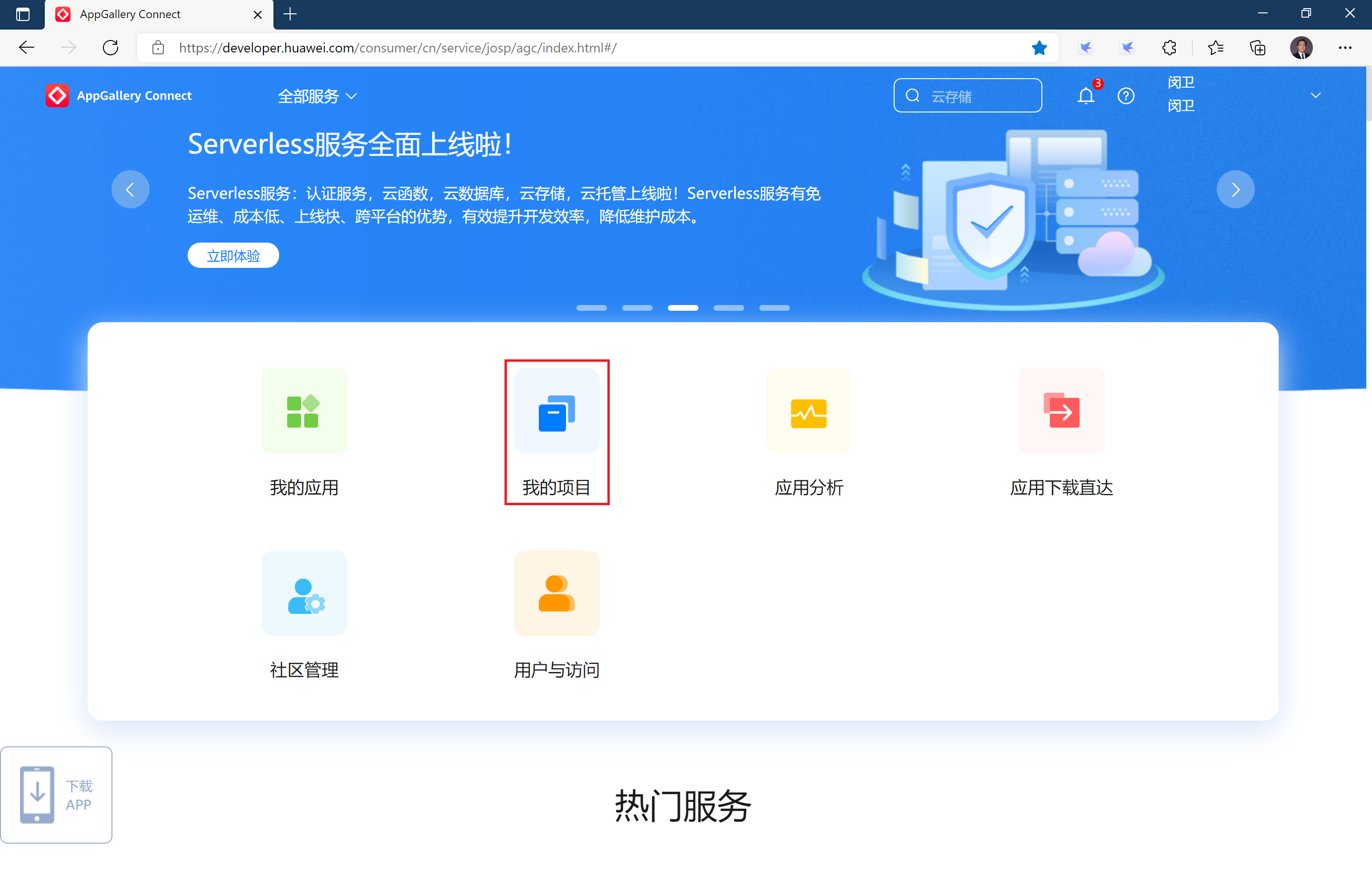Click the second bird extension icon
The height and width of the screenshot is (876, 1372).
(x=1127, y=48)
